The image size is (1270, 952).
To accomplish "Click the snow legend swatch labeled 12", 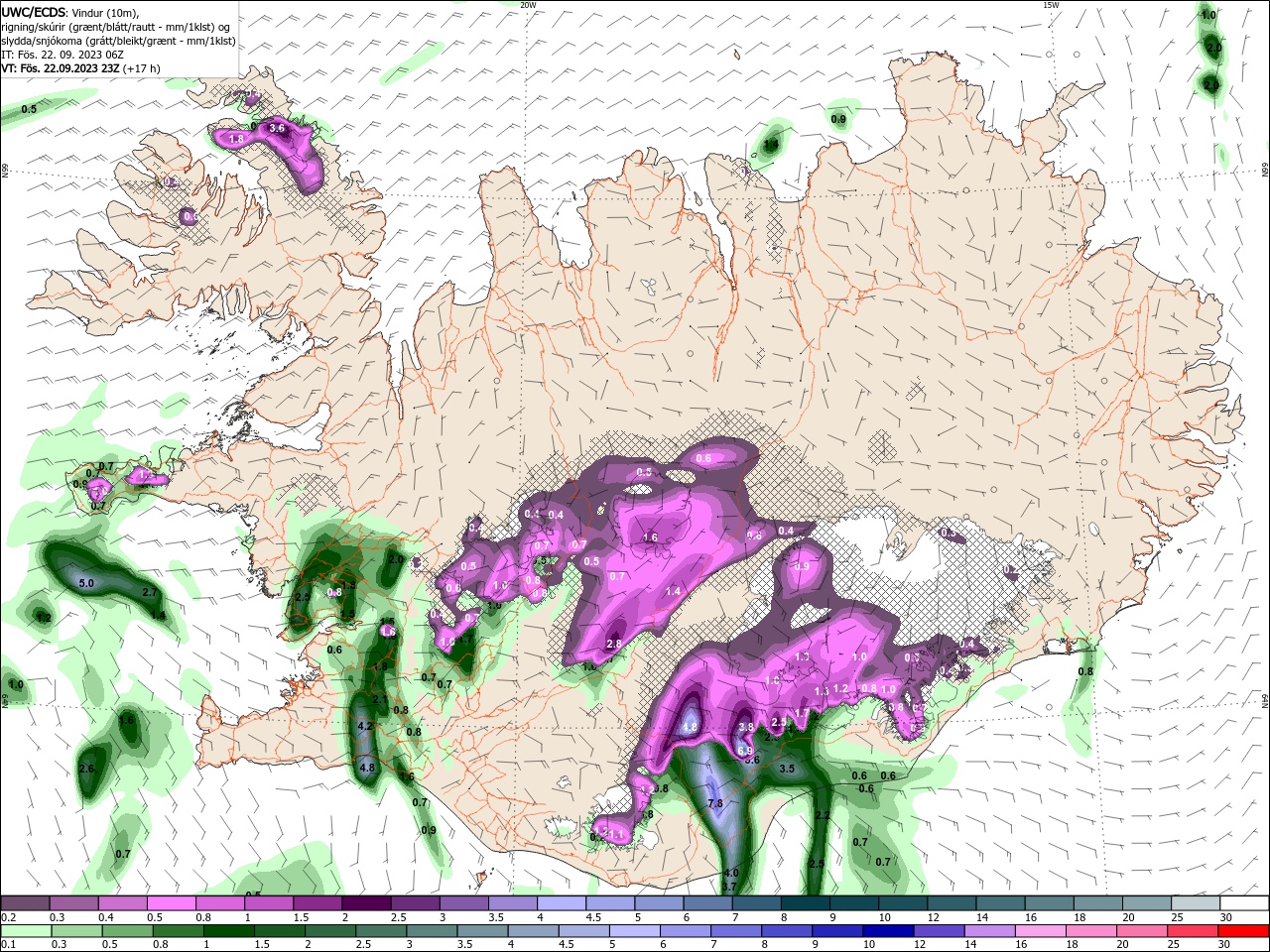I will pos(952,903).
